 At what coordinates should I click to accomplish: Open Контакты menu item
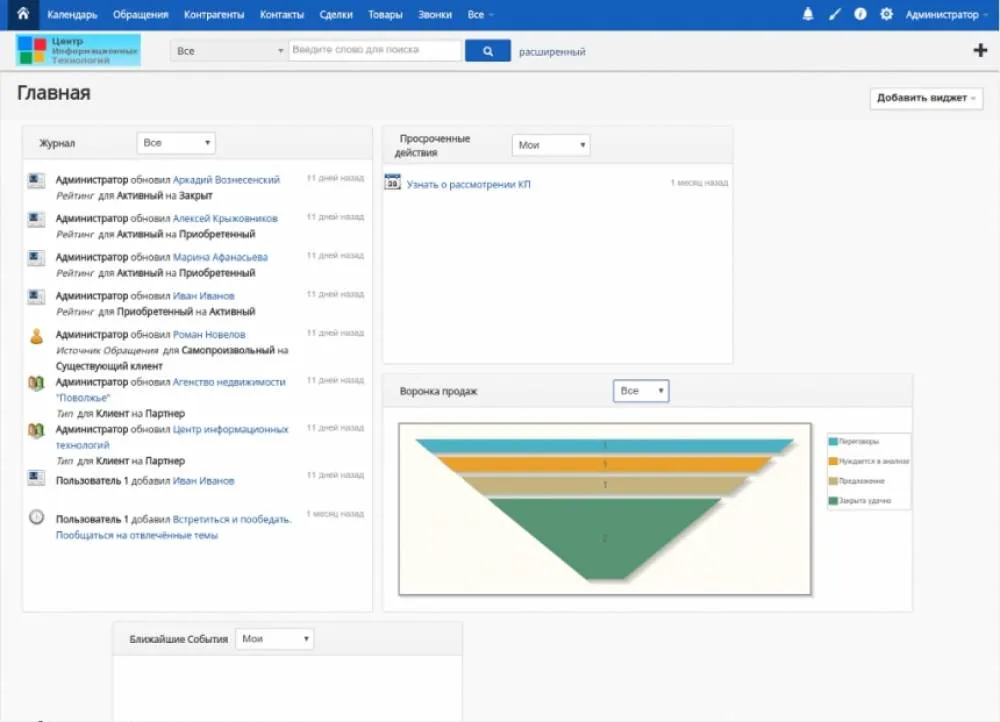pyautogui.click(x=282, y=14)
